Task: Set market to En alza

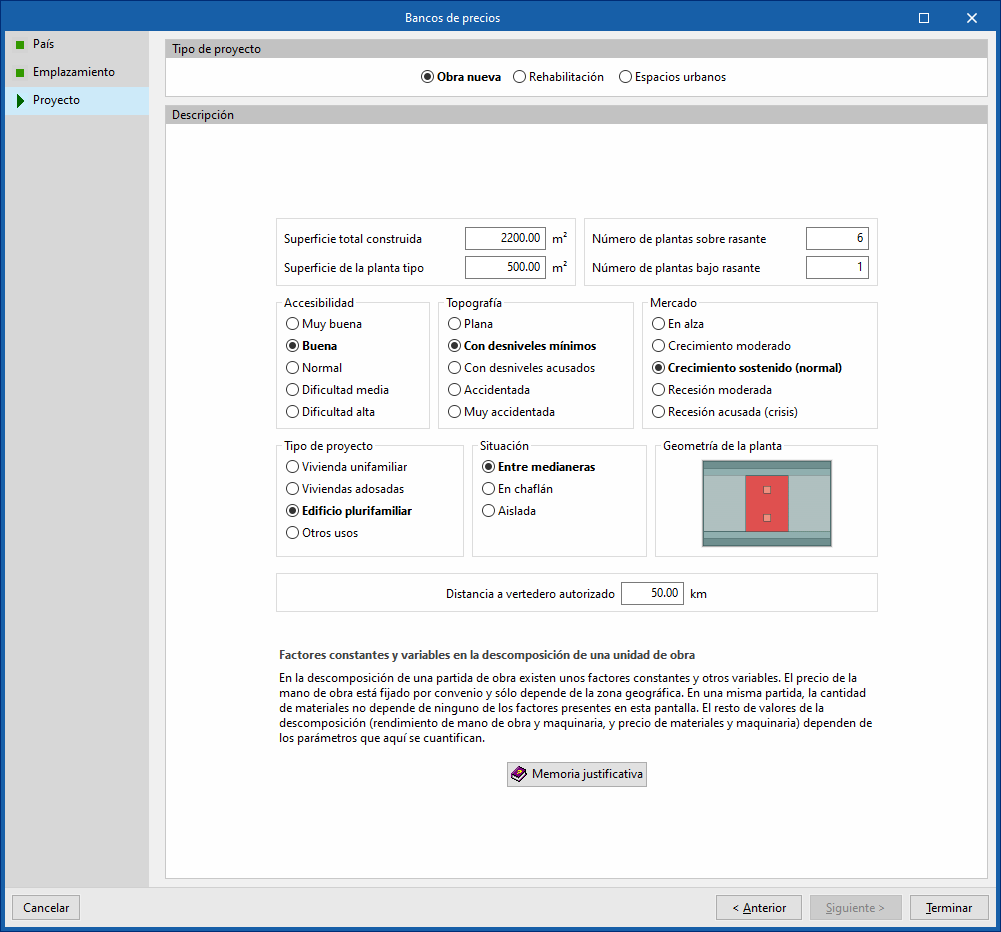Action: point(678,324)
